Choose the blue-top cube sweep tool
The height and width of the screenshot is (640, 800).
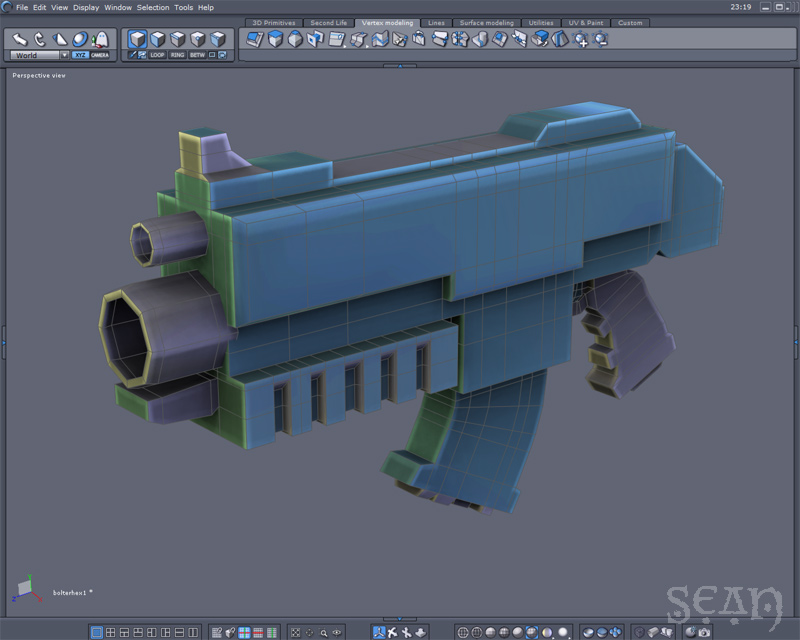(x=276, y=39)
